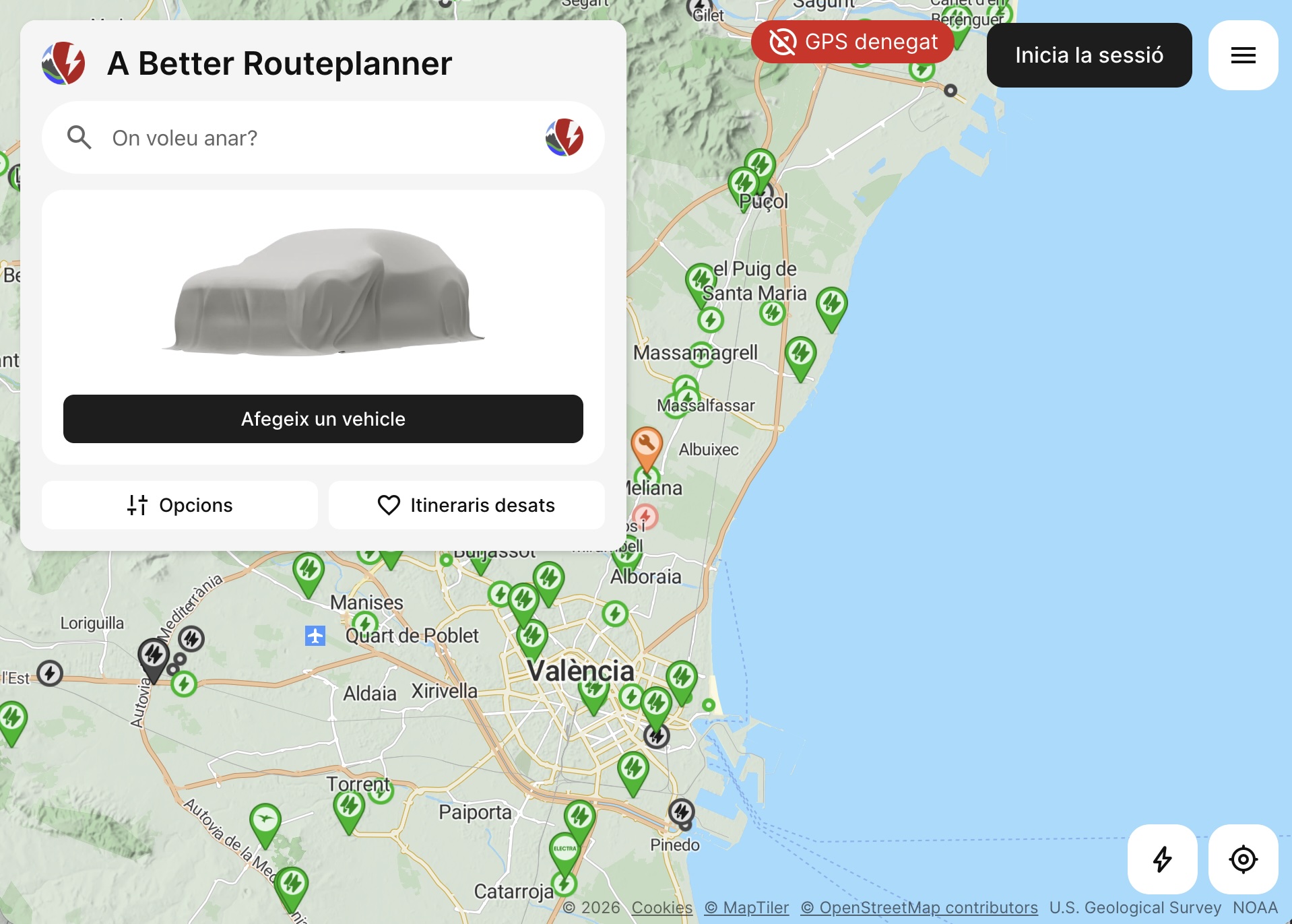This screenshot has width=1292, height=924.
Task: Select the small green dot on València's beach
Action: point(709,704)
